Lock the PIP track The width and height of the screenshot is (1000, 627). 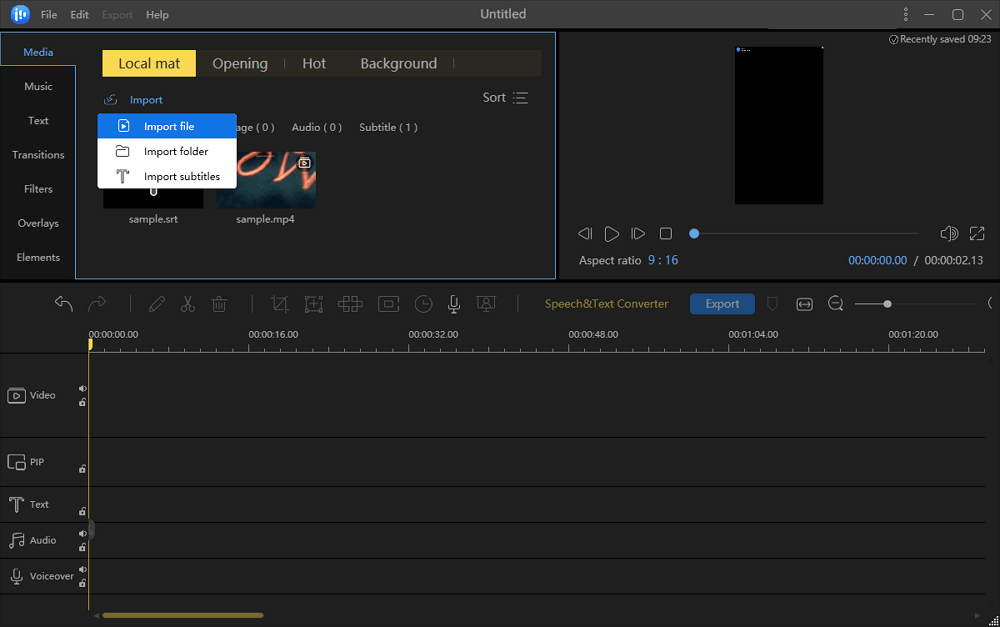(x=83, y=468)
